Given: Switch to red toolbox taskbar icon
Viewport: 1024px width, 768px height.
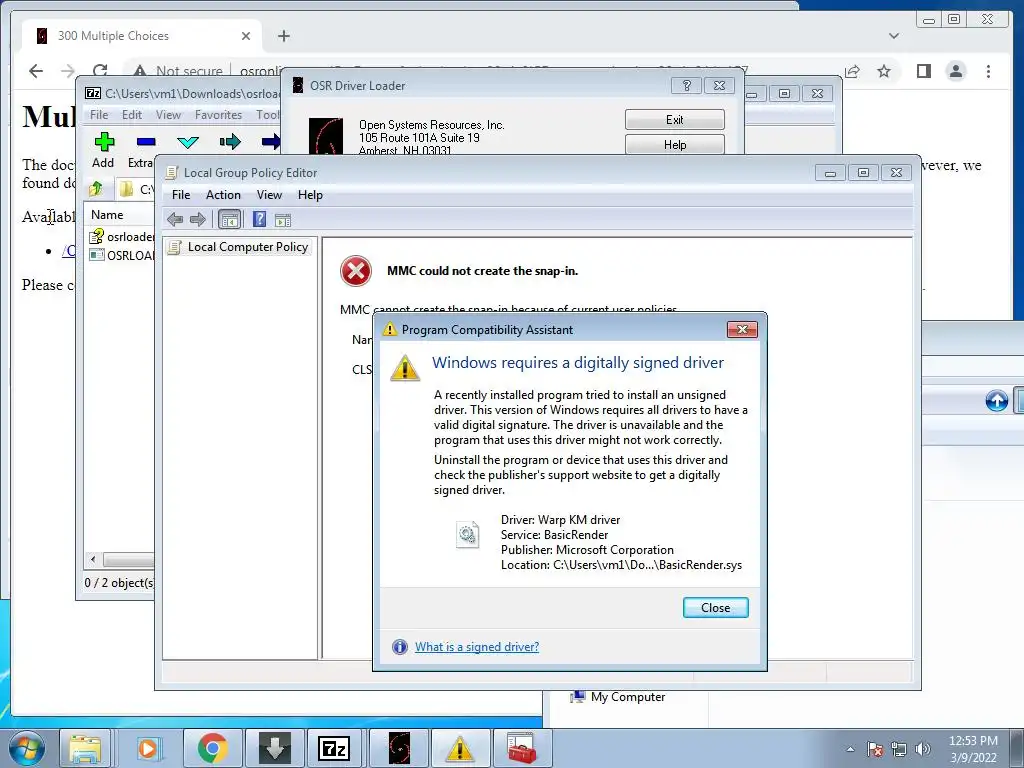Looking at the screenshot, I should tap(522, 748).
